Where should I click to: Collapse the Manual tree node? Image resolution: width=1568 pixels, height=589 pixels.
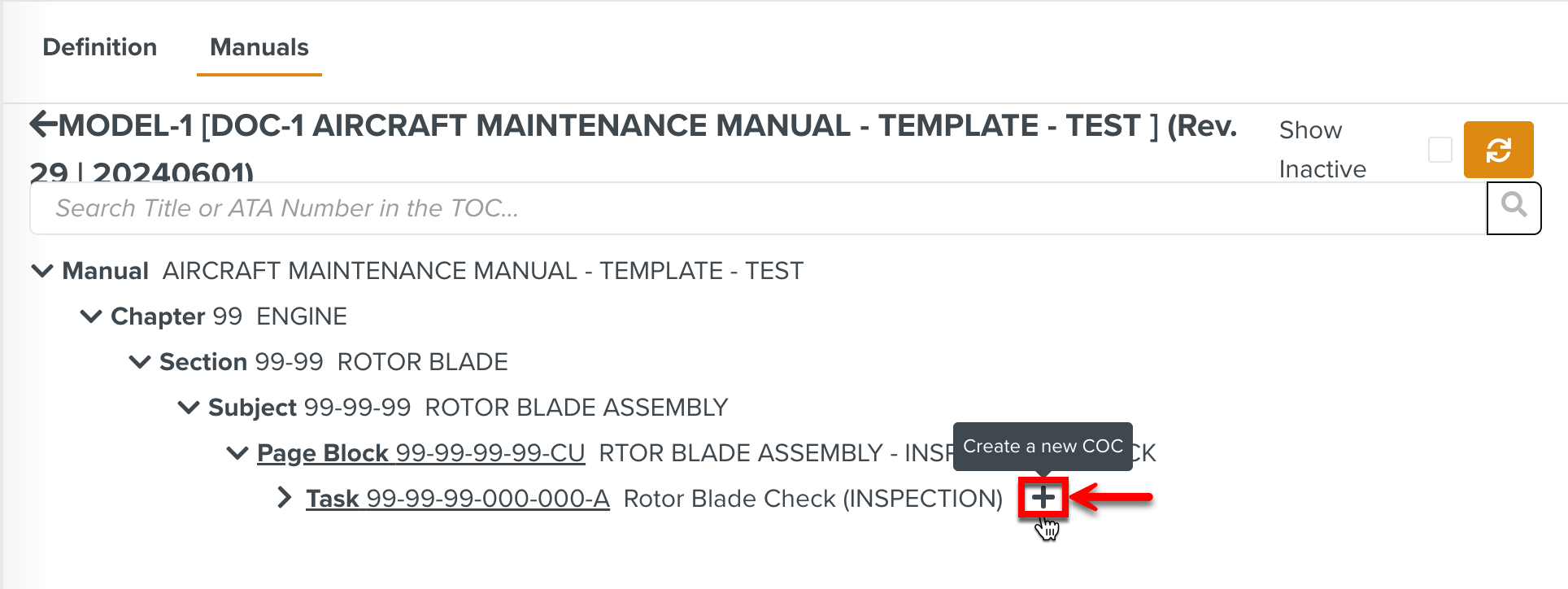pyautogui.click(x=42, y=270)
